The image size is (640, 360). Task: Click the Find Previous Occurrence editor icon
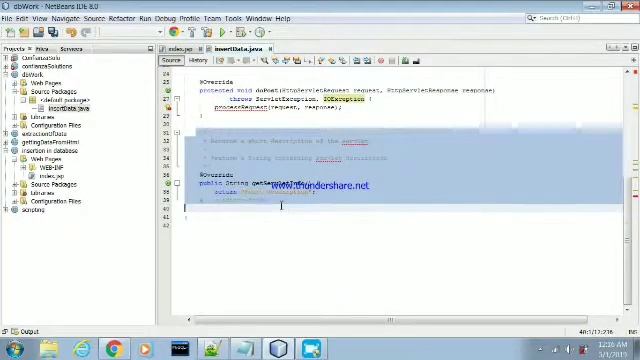point(276,61)
